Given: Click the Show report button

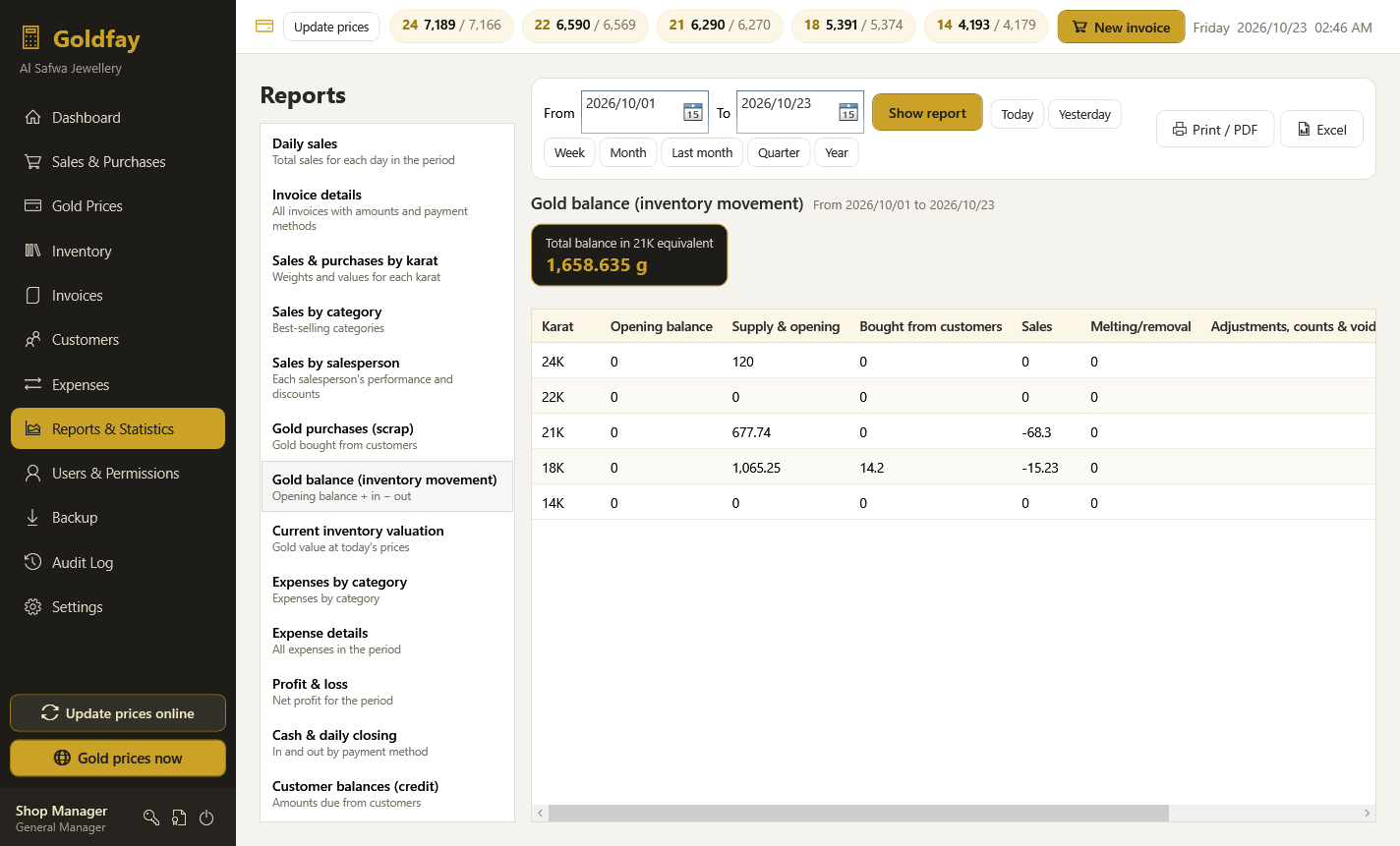Looking at the screenshot, I should (x=927, y=113).
